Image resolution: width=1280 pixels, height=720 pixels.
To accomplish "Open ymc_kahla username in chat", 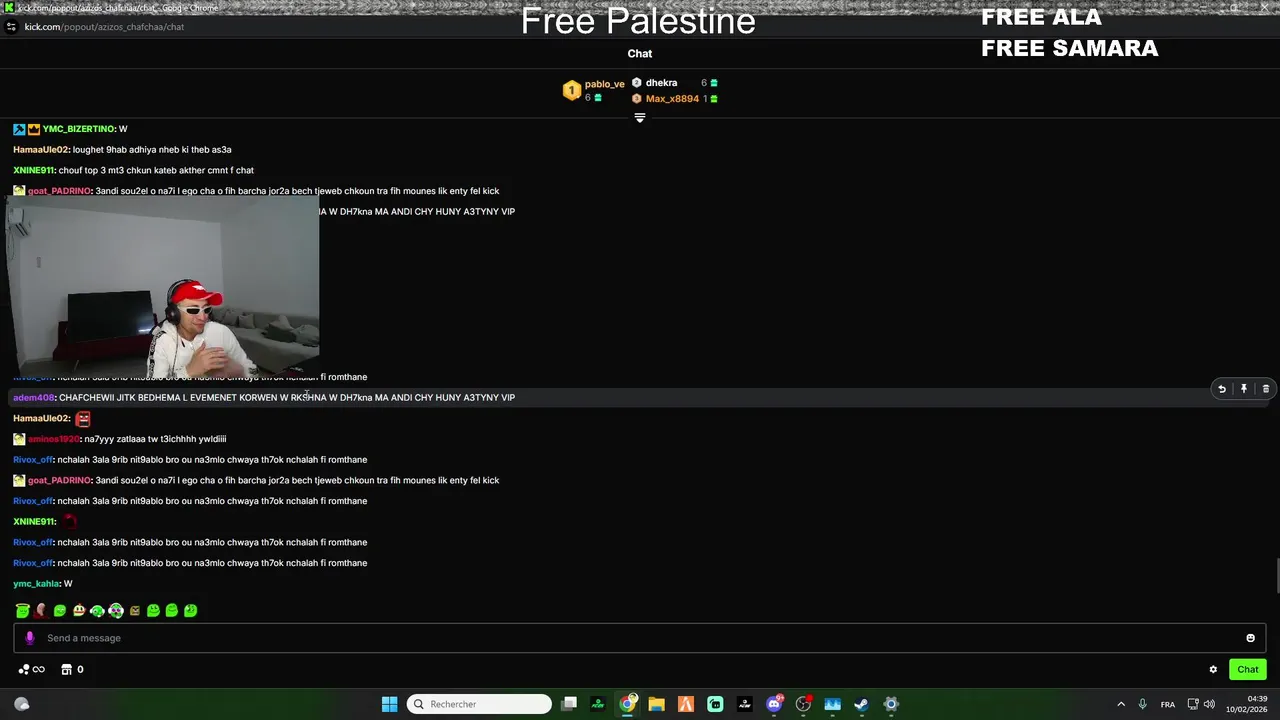I will [x=36, y=584].
